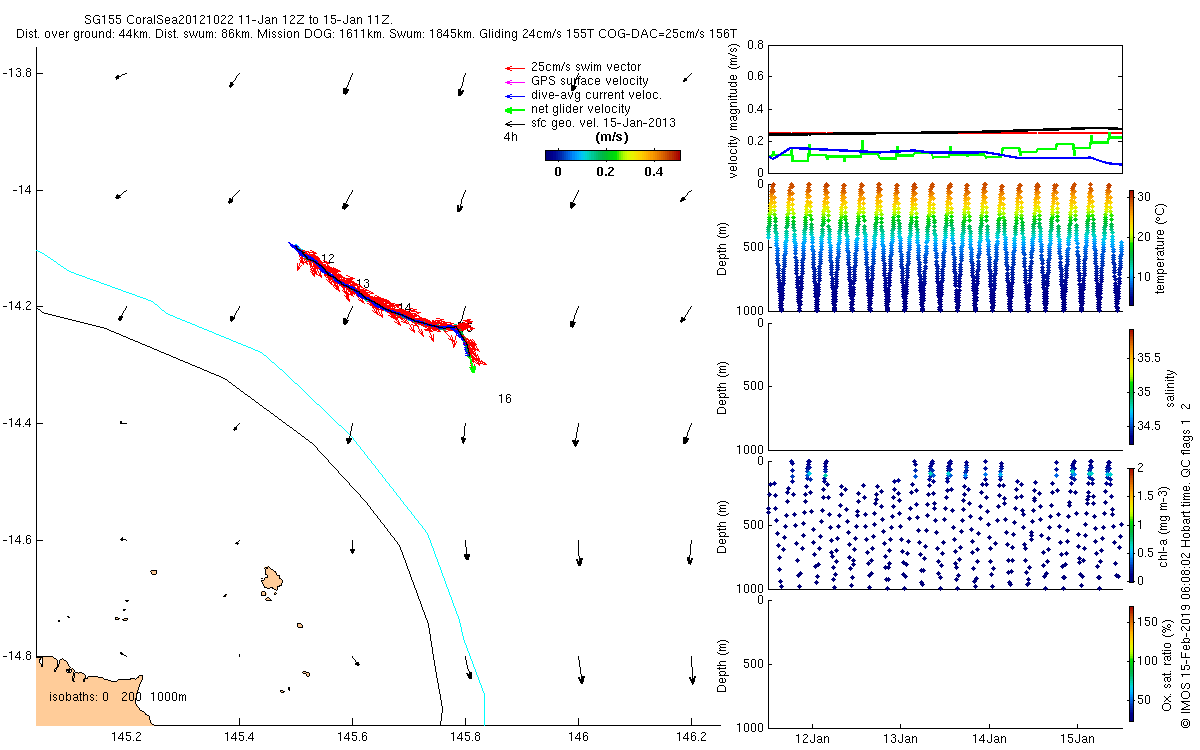This screenshot has width=1200, height=750.
Task: Click the '12Jan' date tick label
Action: (x=812, y=739)
